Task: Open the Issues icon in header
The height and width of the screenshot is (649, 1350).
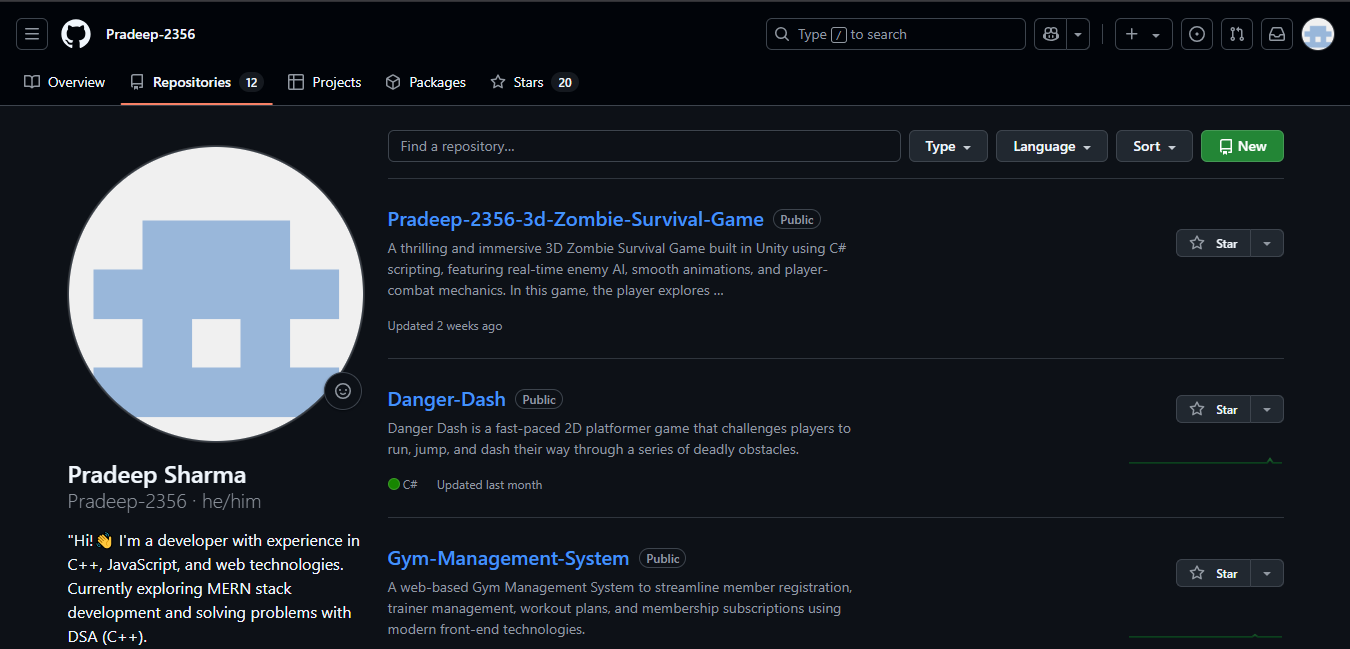Action: [x=1197, y=34]
